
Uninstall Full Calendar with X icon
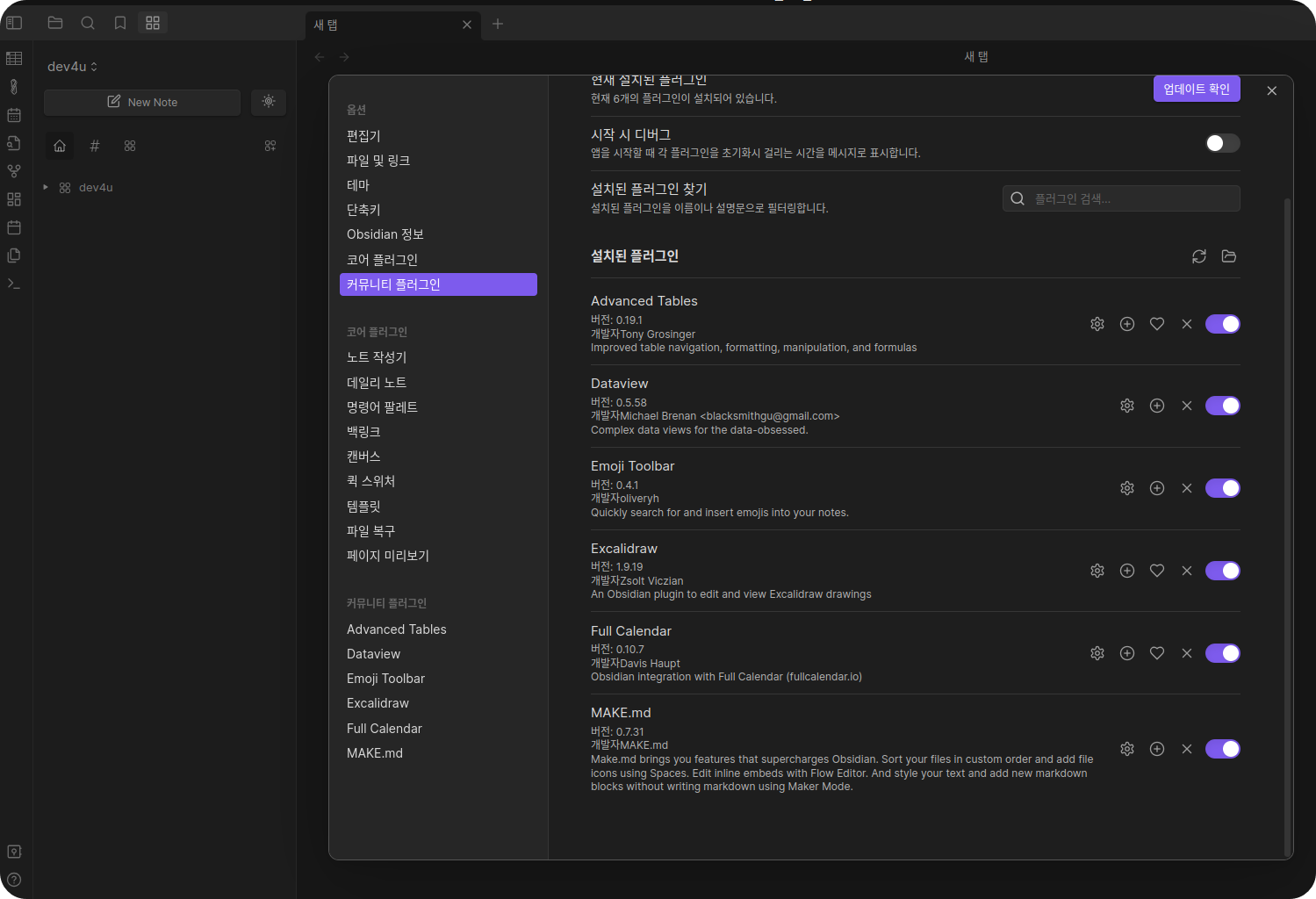(x=1187, y=653)
